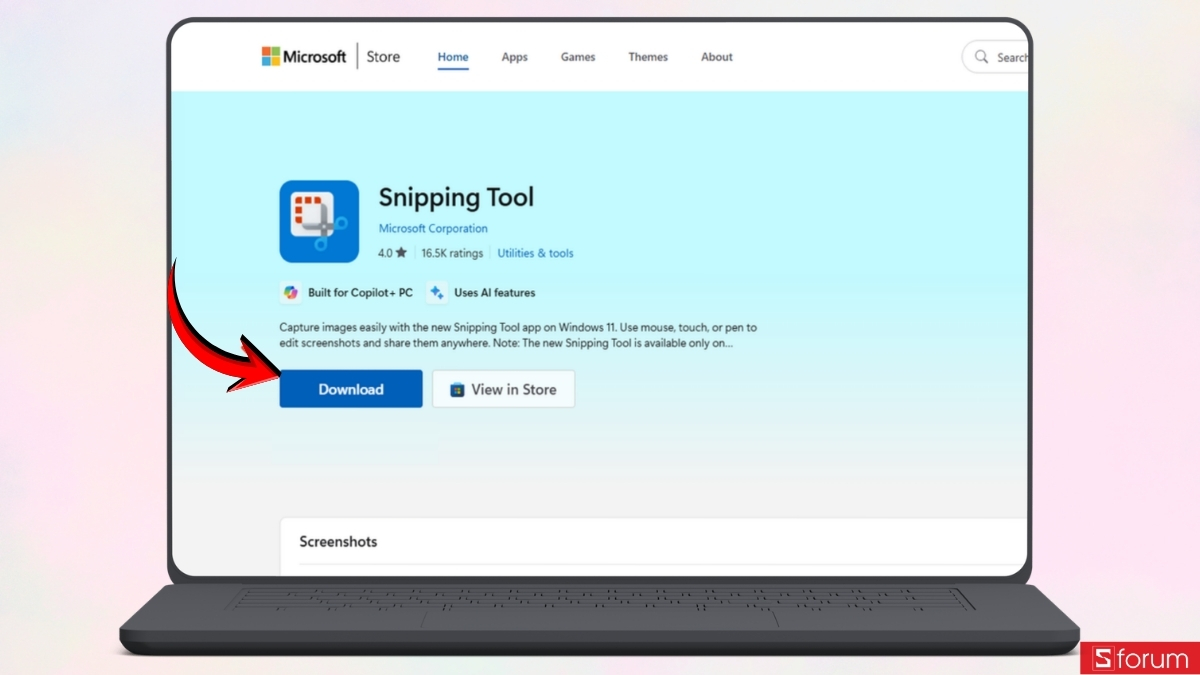This screenshot has width=1200, height=675.
Task: Click the Built for Copilot+ PC badge text
Action: [360, 293]
